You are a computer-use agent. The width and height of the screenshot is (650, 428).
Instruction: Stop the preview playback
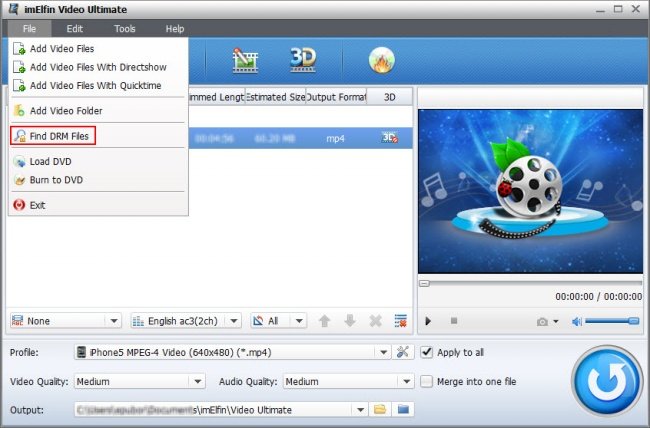[454, 321]
